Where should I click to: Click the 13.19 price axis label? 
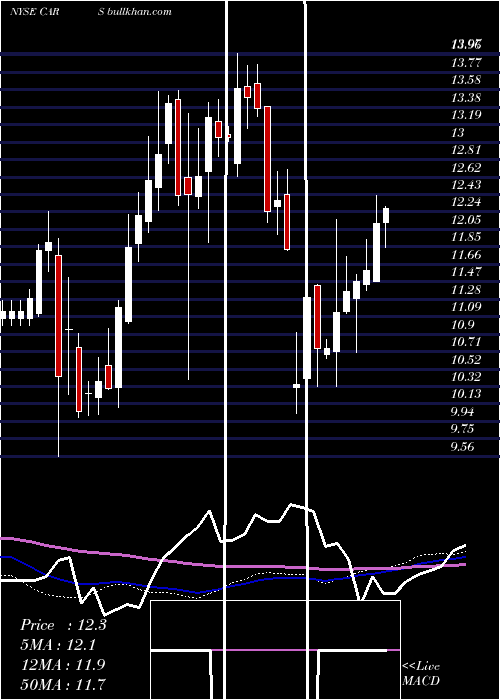[x=466, y=115]
